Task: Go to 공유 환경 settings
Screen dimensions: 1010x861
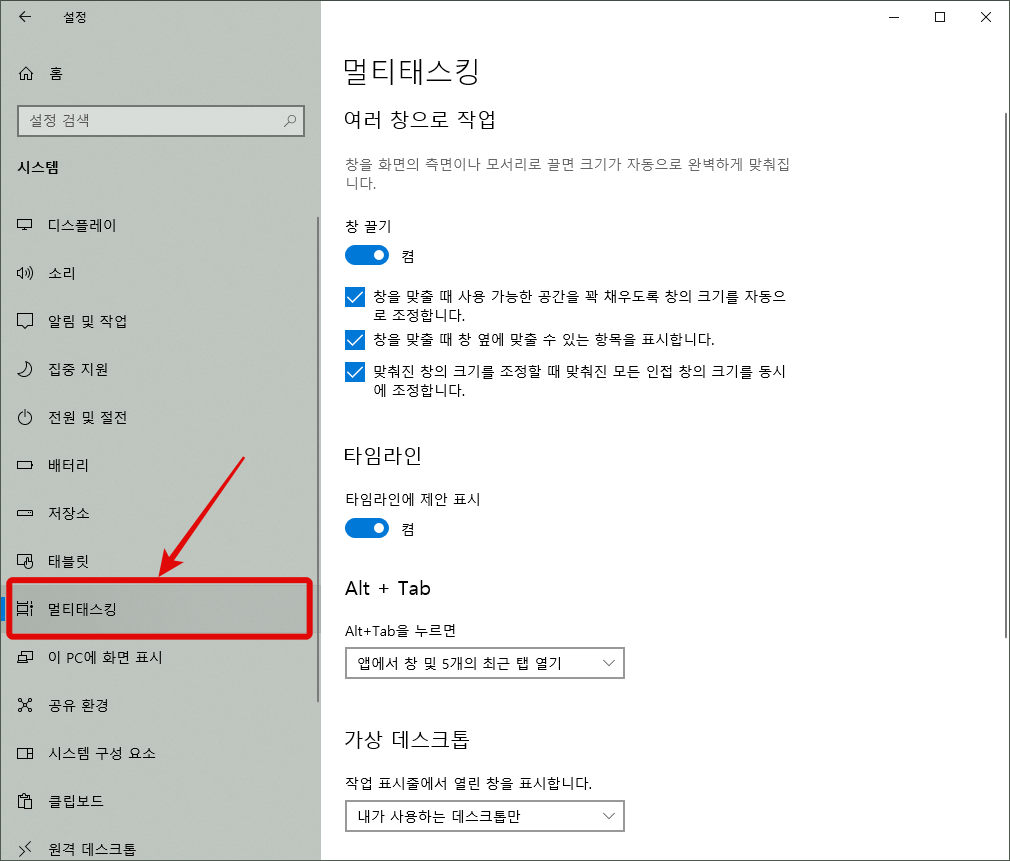Action: click(x=160, y=705)
